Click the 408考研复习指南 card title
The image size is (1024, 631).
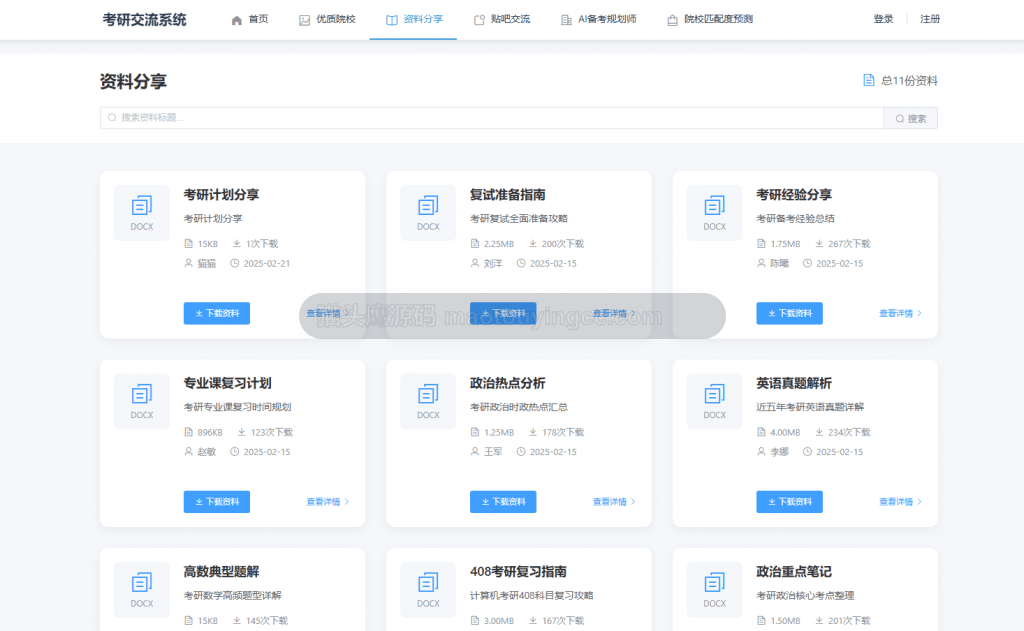(x=519, y=572)
